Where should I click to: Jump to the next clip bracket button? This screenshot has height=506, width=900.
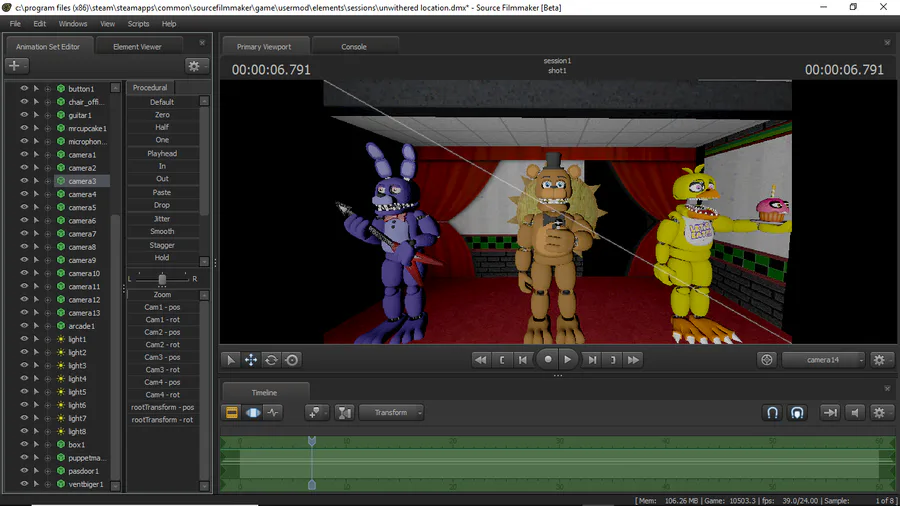coord(613,360)
